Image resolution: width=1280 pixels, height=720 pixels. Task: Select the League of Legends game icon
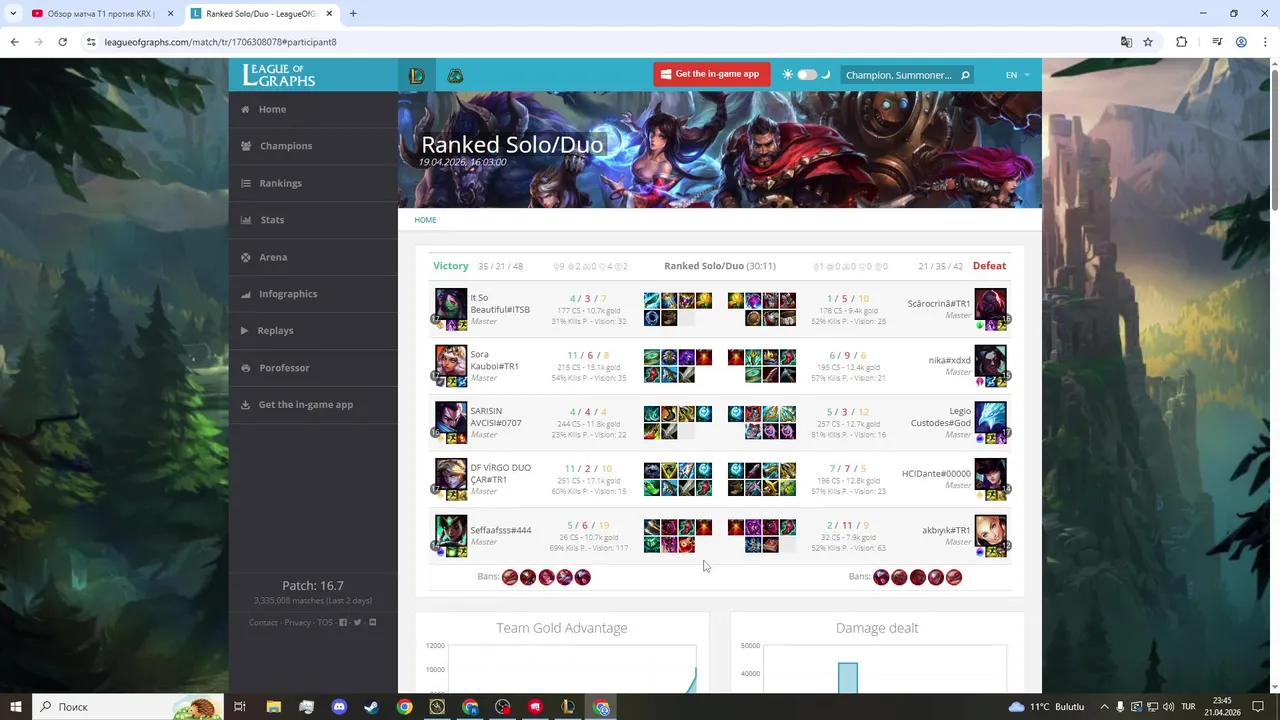[x=417, y=75]
